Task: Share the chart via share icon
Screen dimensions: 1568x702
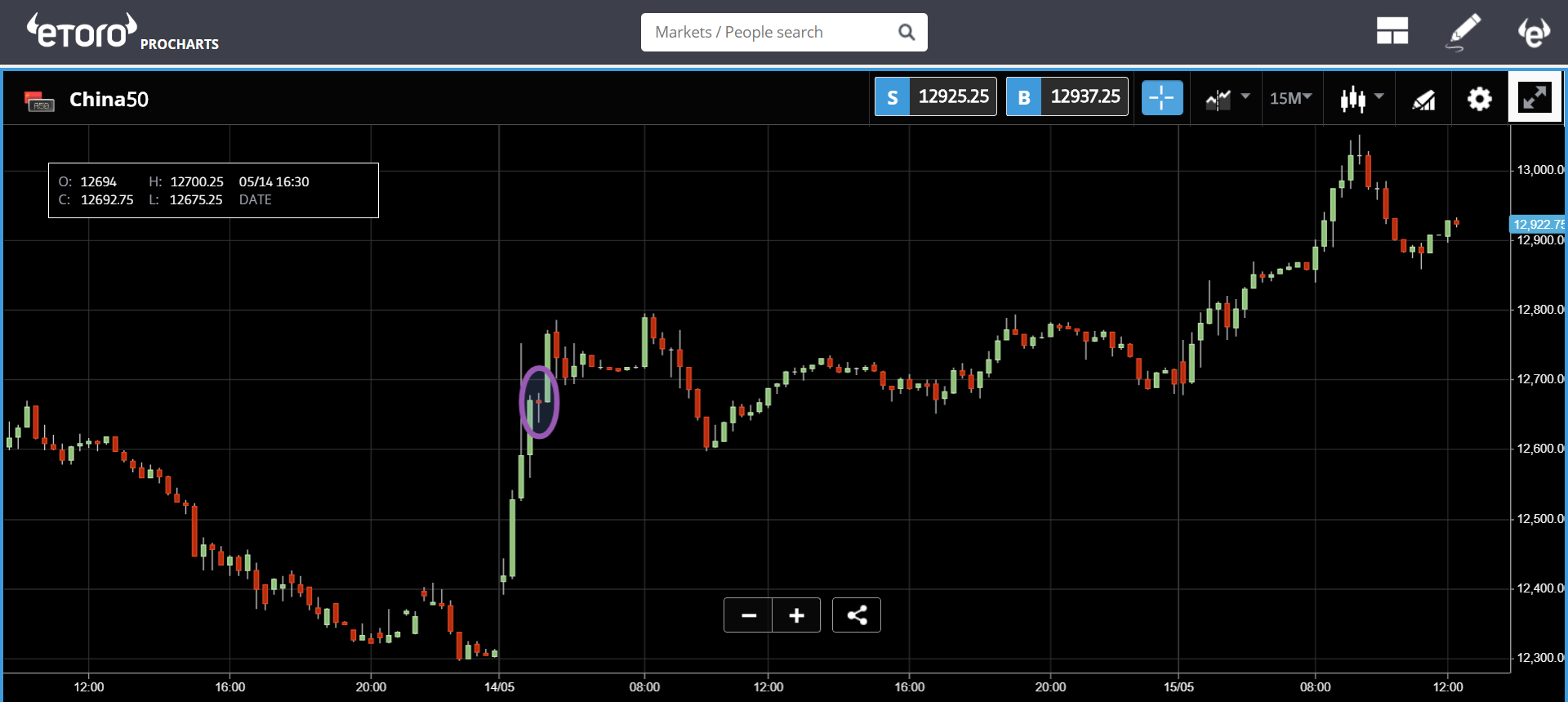Action: (856, 615)
